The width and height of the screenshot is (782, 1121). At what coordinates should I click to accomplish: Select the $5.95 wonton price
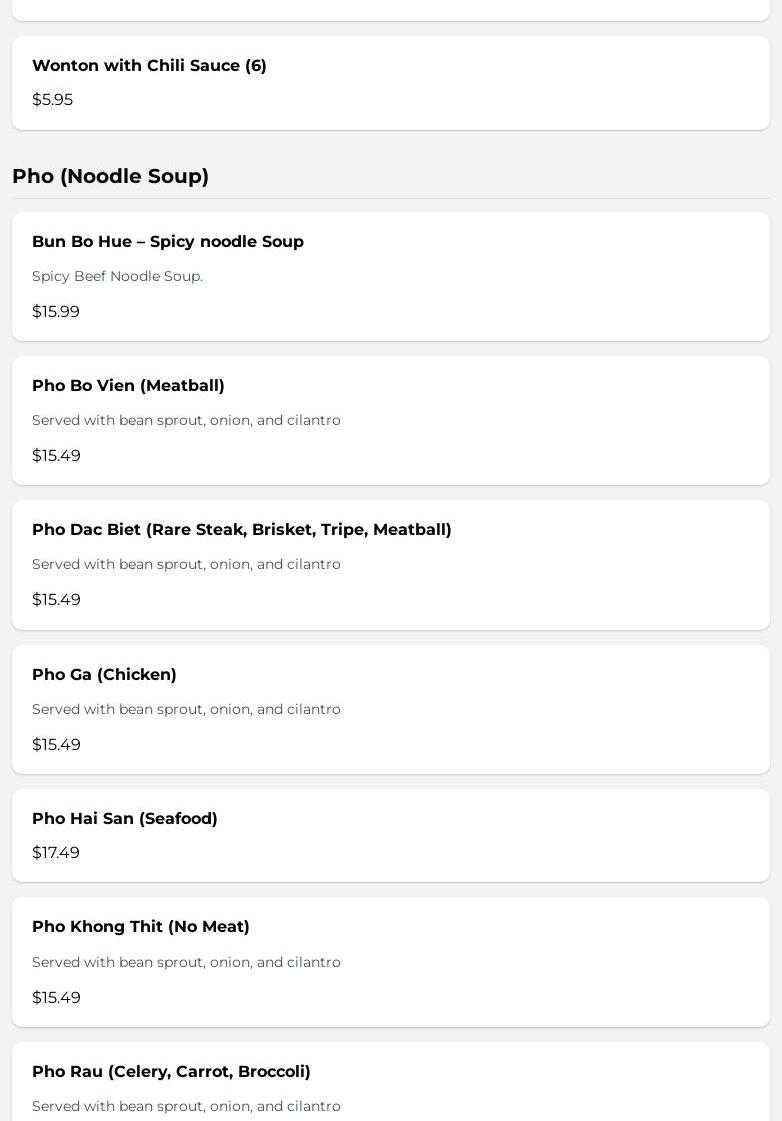pyautogui.click(x=53, y=99)
